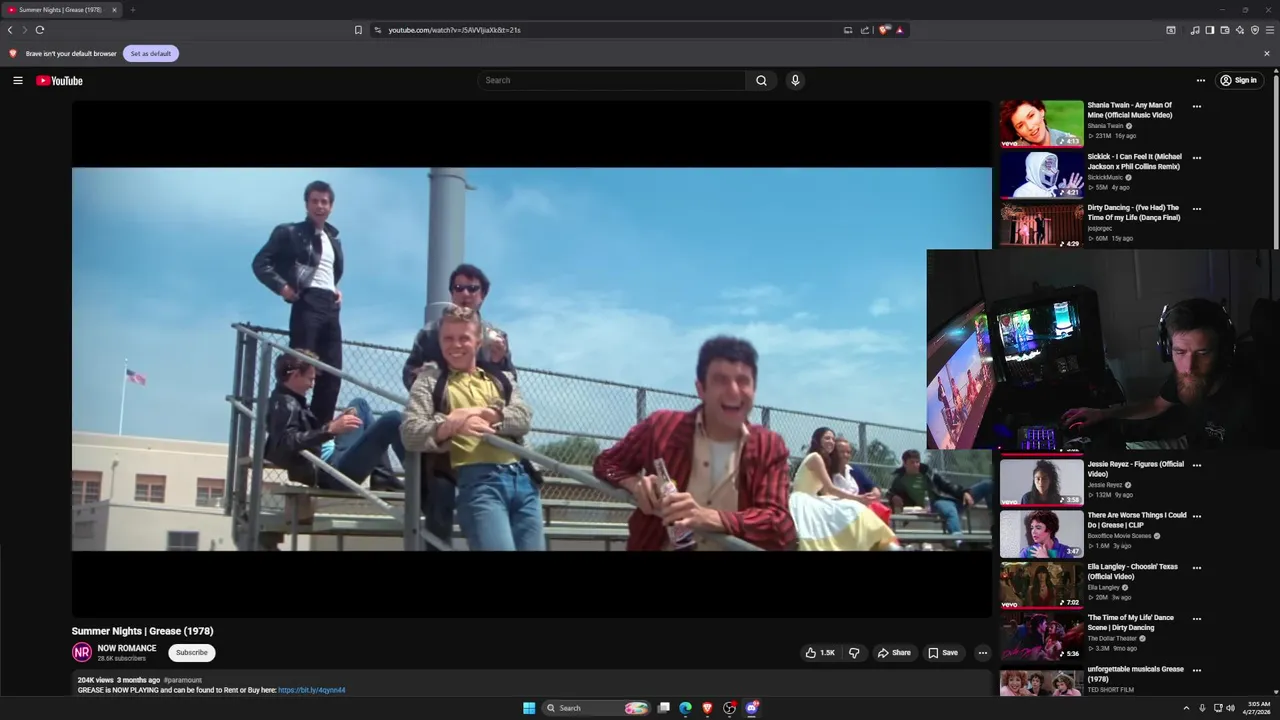The height and width of the screenshot is (720, 1280).
Task: Click the Shania Twain channel name
Action: coord(1105,126)
